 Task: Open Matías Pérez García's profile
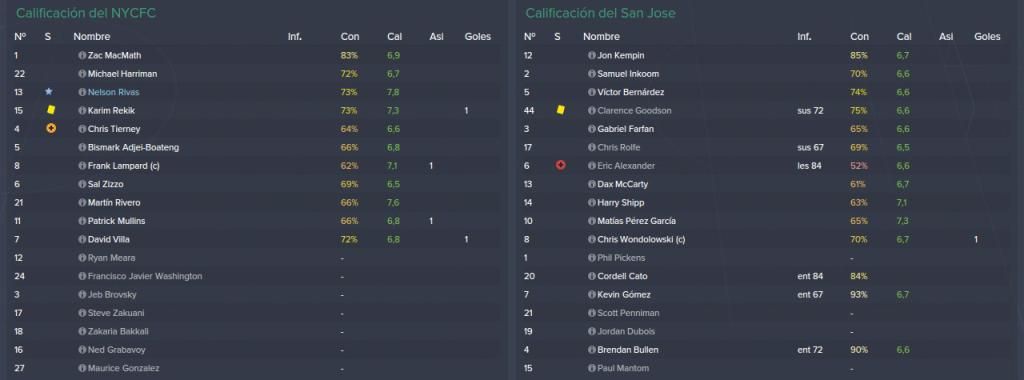[636, 221]
